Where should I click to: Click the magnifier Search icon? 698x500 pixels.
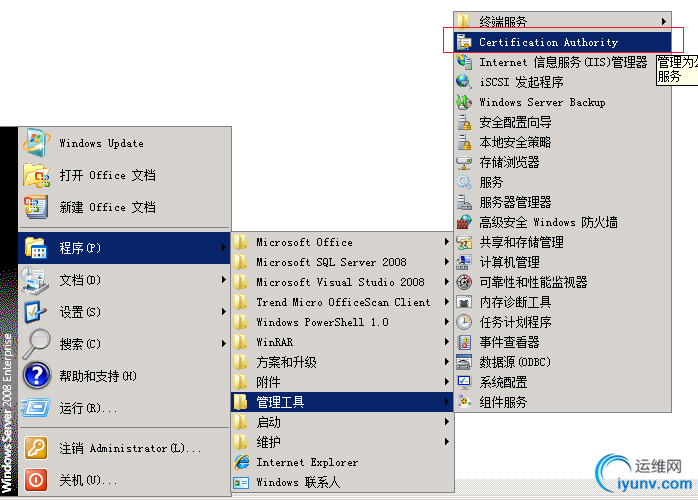tap(37, 344)
